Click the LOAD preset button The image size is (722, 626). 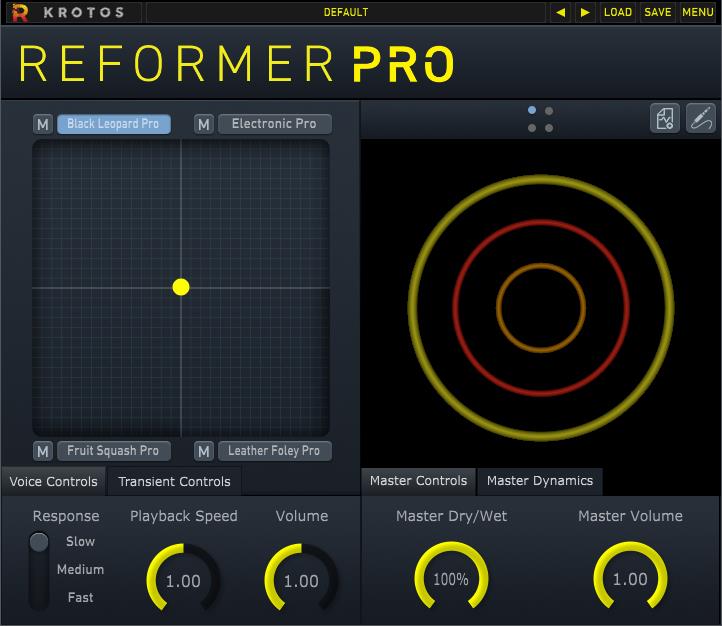617,12
